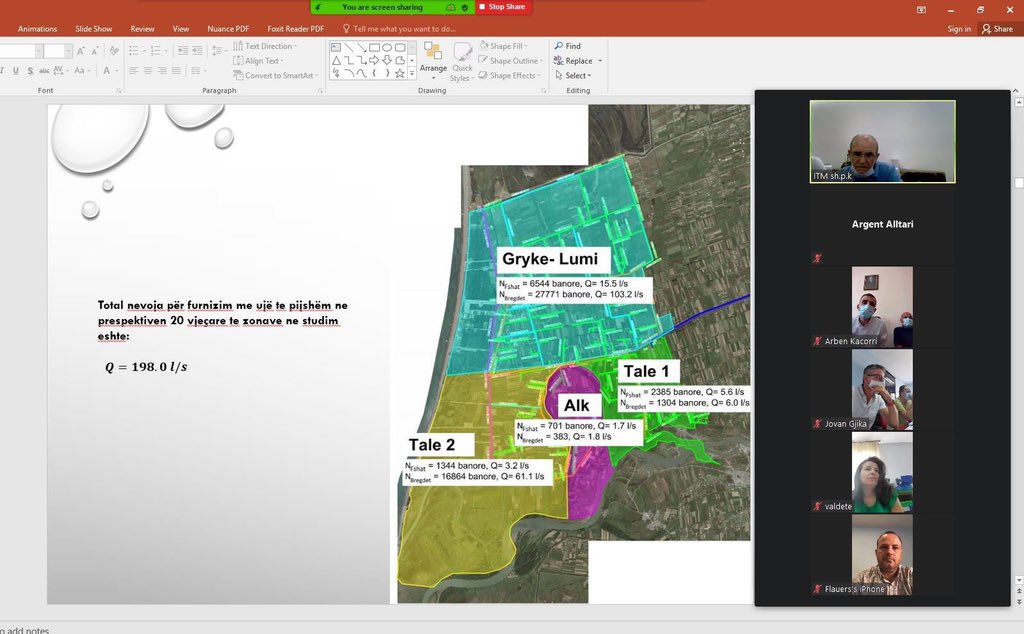Click the Find button
Screen dimensions: 1024x634
point(568,46)
